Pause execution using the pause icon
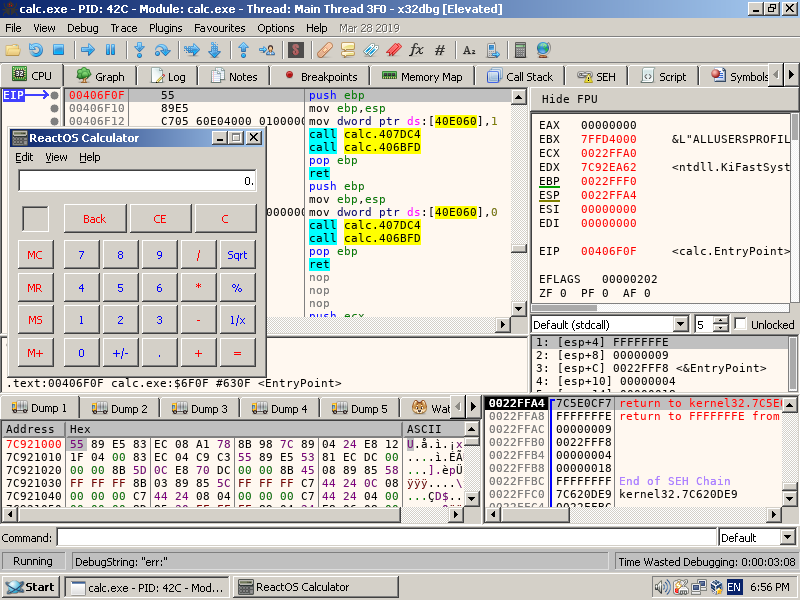The width and height of the screenshot is (800, 600). click(111, 50)
